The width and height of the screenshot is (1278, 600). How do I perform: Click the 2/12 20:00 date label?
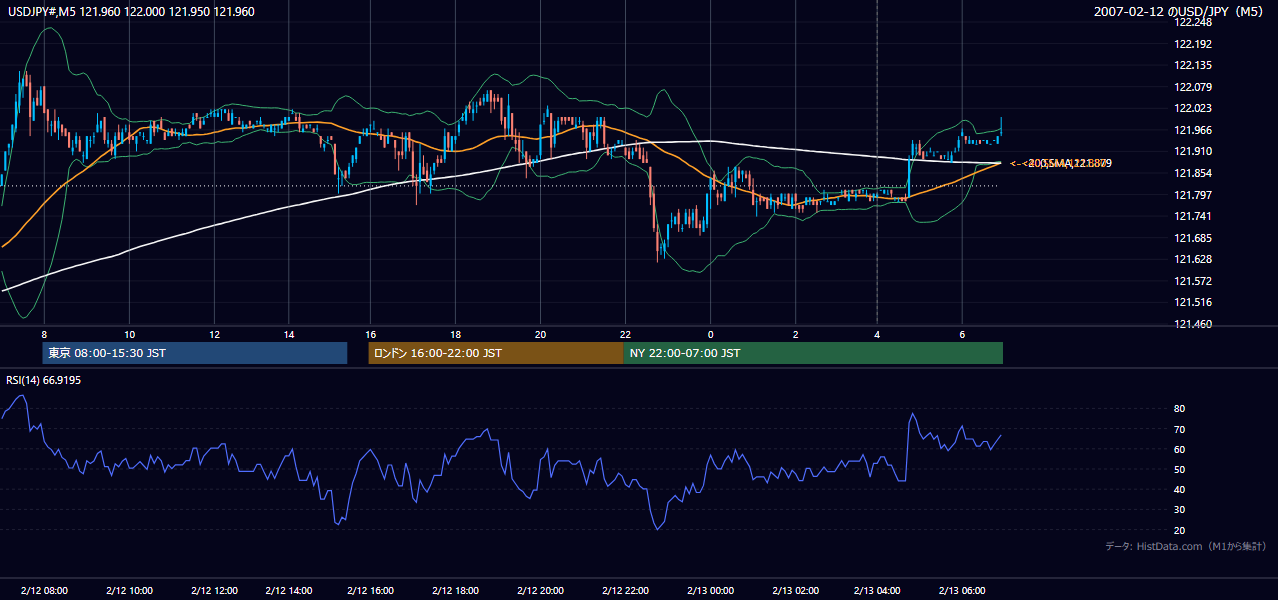click(x=540, y=590)
